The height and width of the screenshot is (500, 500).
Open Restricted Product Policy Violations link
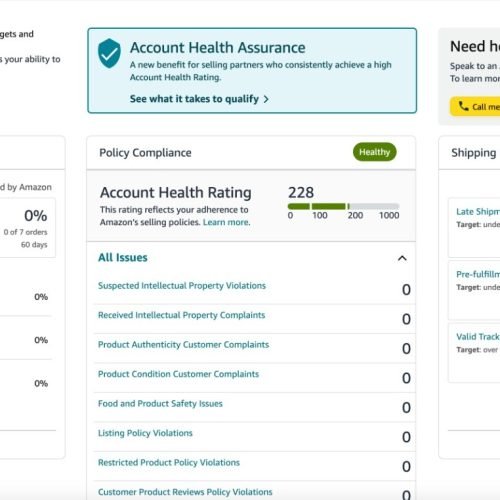169,463
